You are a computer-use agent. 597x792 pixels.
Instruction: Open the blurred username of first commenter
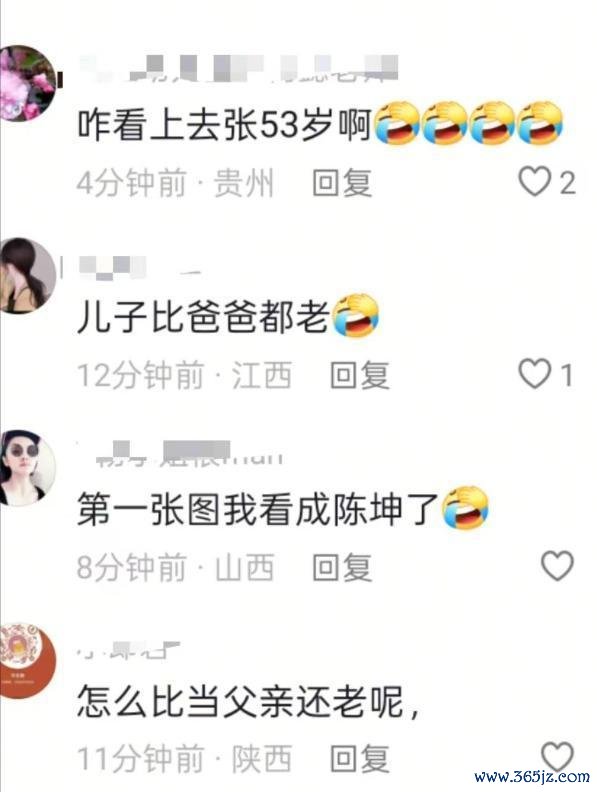click(x=238, y=69)
